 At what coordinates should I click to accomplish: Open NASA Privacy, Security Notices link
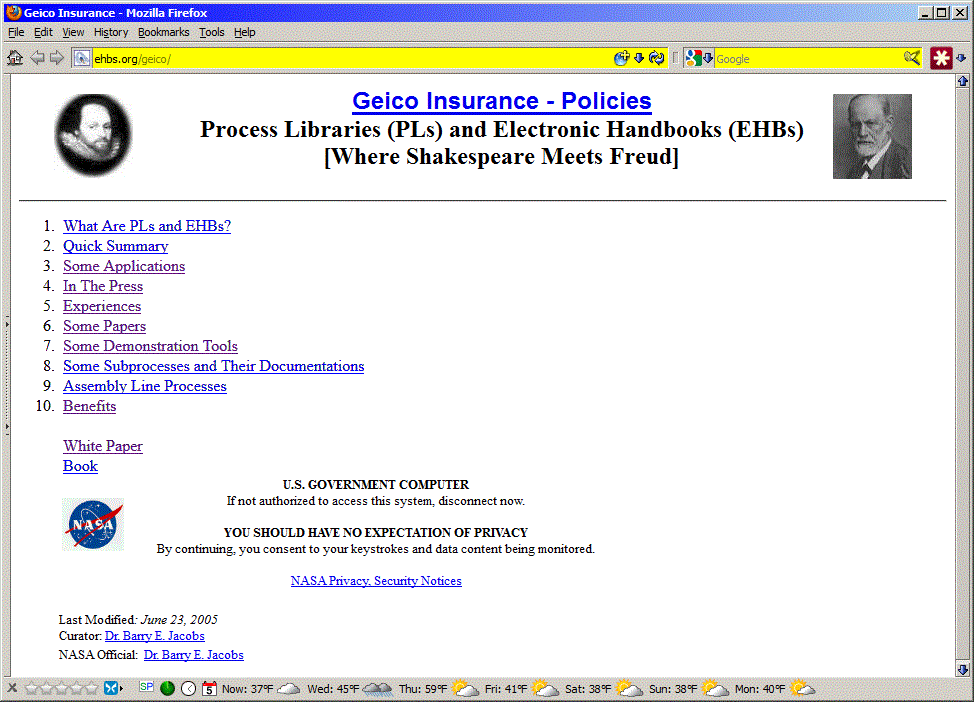click(x=376, y=580)
